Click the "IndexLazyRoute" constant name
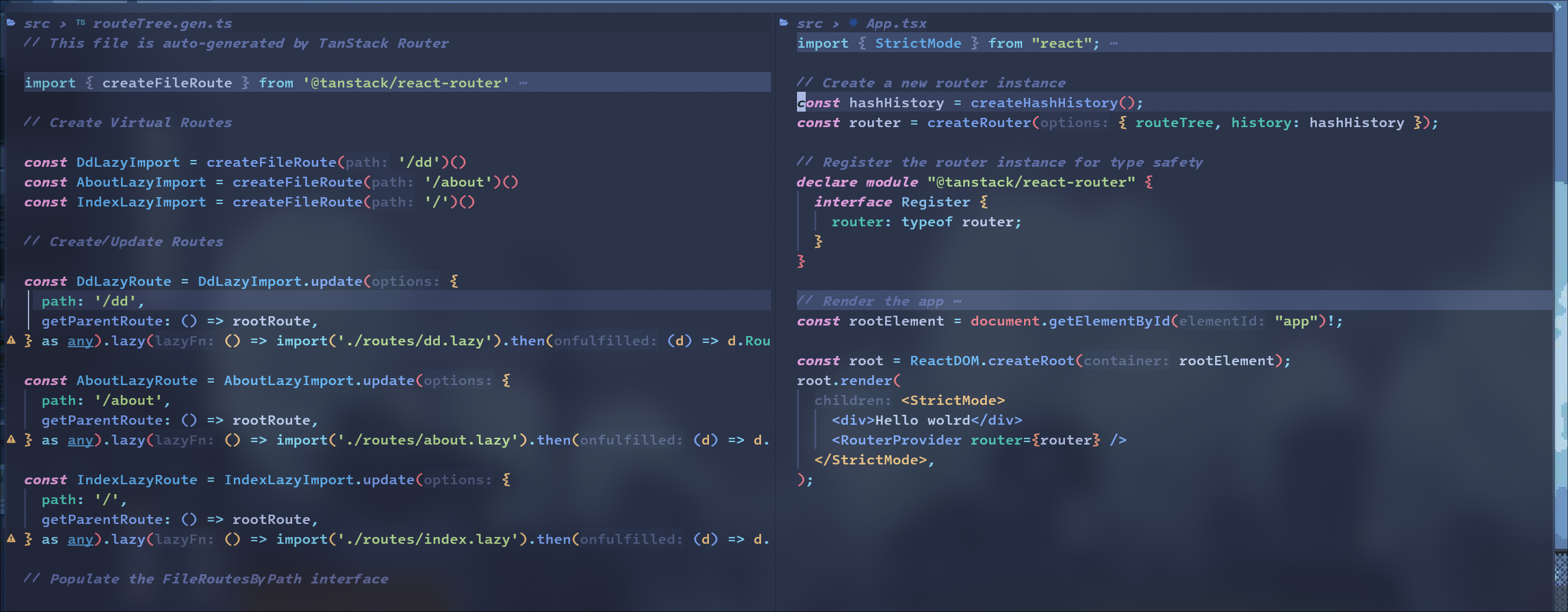The height and width of the screenshot is (612, 1568). coord(136,480)
